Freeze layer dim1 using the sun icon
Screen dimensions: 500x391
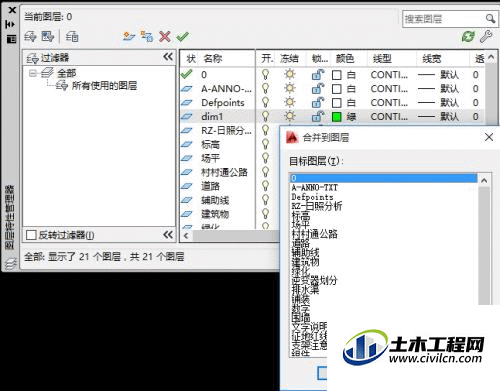[x=290, y=116]
